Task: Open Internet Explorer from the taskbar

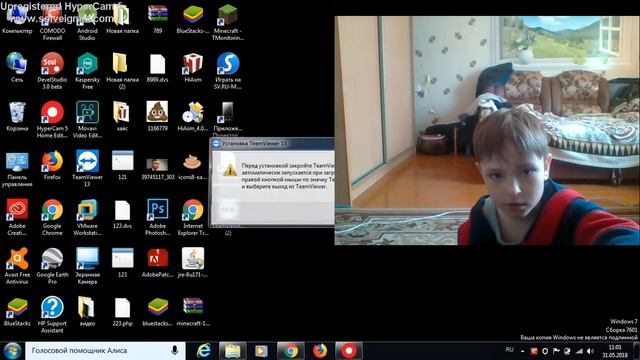Action: coord(203,351)
